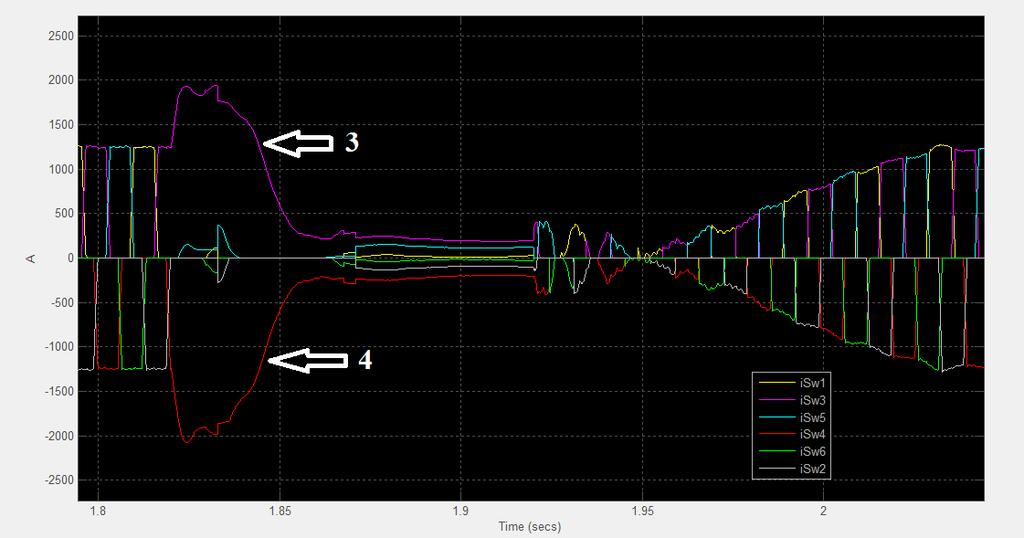The image size is (1024, 538).
Task: Click the 1.85 time axis tick label
Action: coord(280,511)
